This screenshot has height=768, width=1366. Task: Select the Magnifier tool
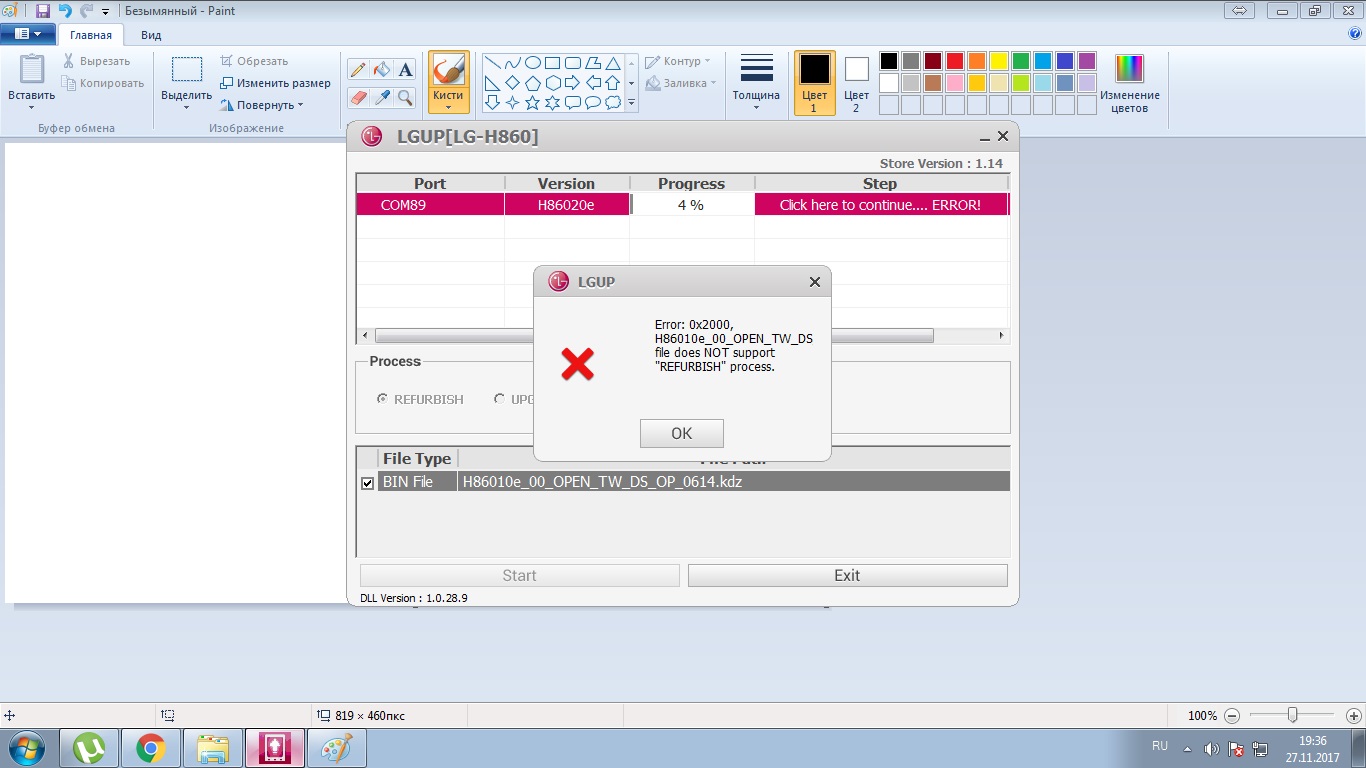tap(405, 97)
